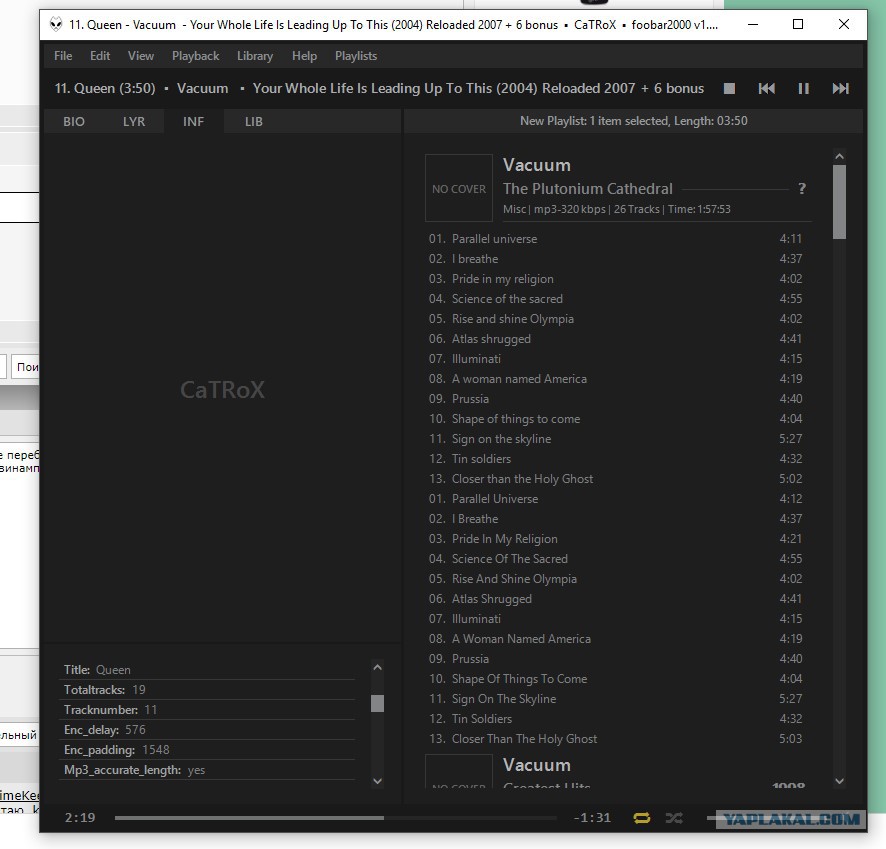Click the foobar2000 alien icon in title bar
Viewport: 886px width, 849px height.
55,24
